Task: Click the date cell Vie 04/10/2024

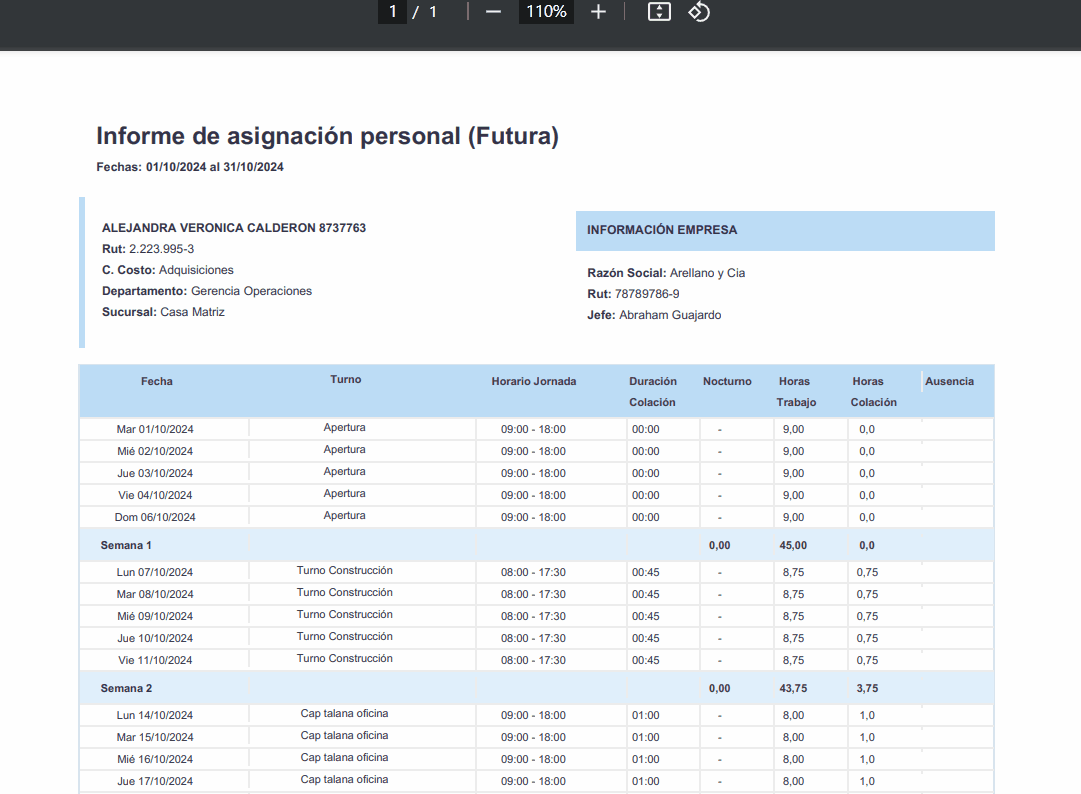Action: [x=155, y=496]
